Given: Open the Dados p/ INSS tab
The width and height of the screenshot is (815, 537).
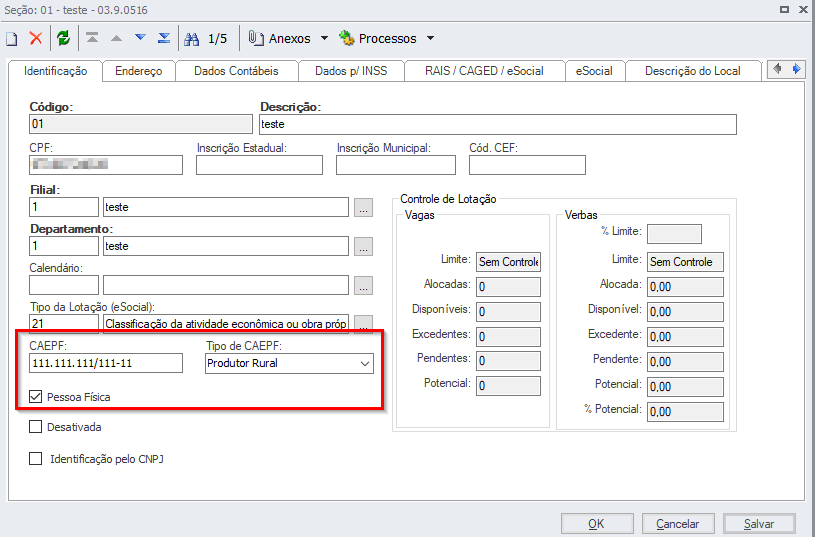Looking at the screenshot, I should [x=351, y=71].
